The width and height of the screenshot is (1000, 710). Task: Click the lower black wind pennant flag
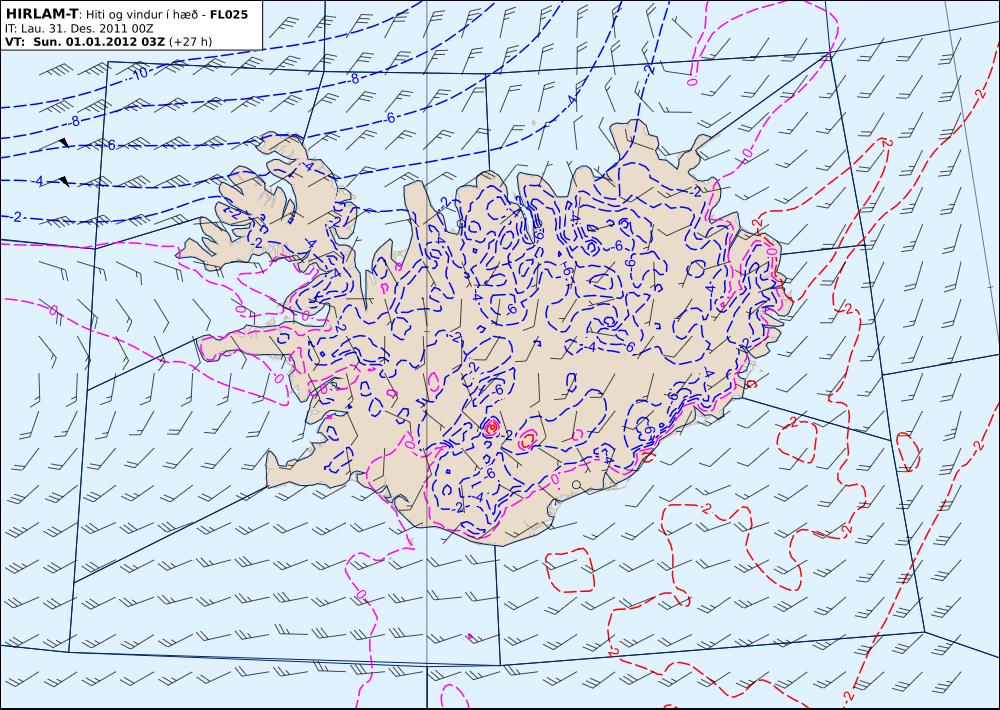(x=64, y=181)
